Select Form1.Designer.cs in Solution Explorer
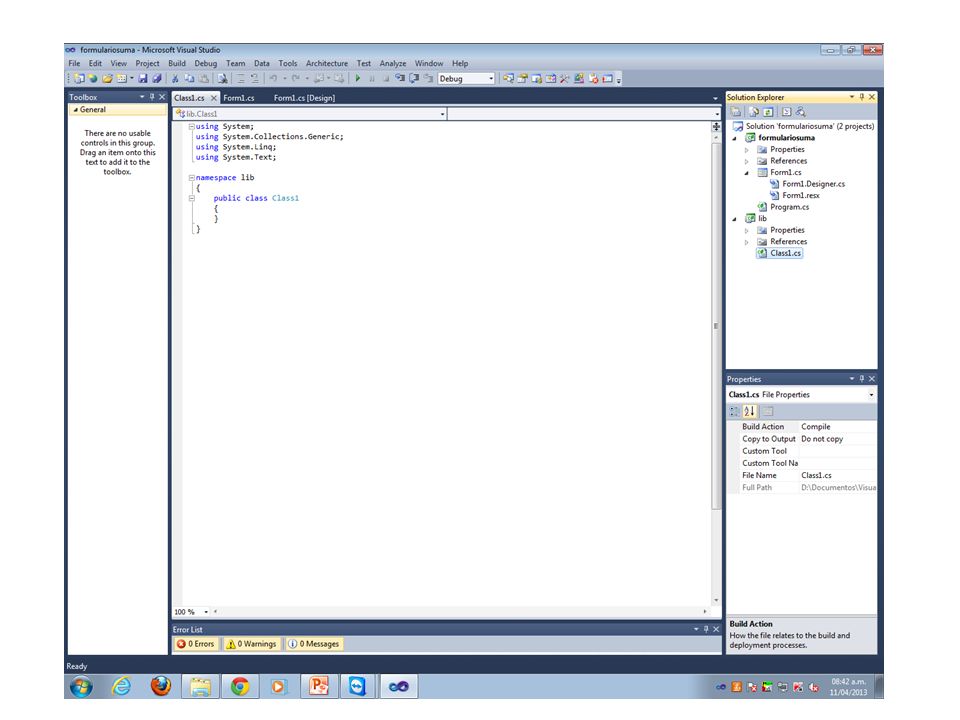 point(814,184)
